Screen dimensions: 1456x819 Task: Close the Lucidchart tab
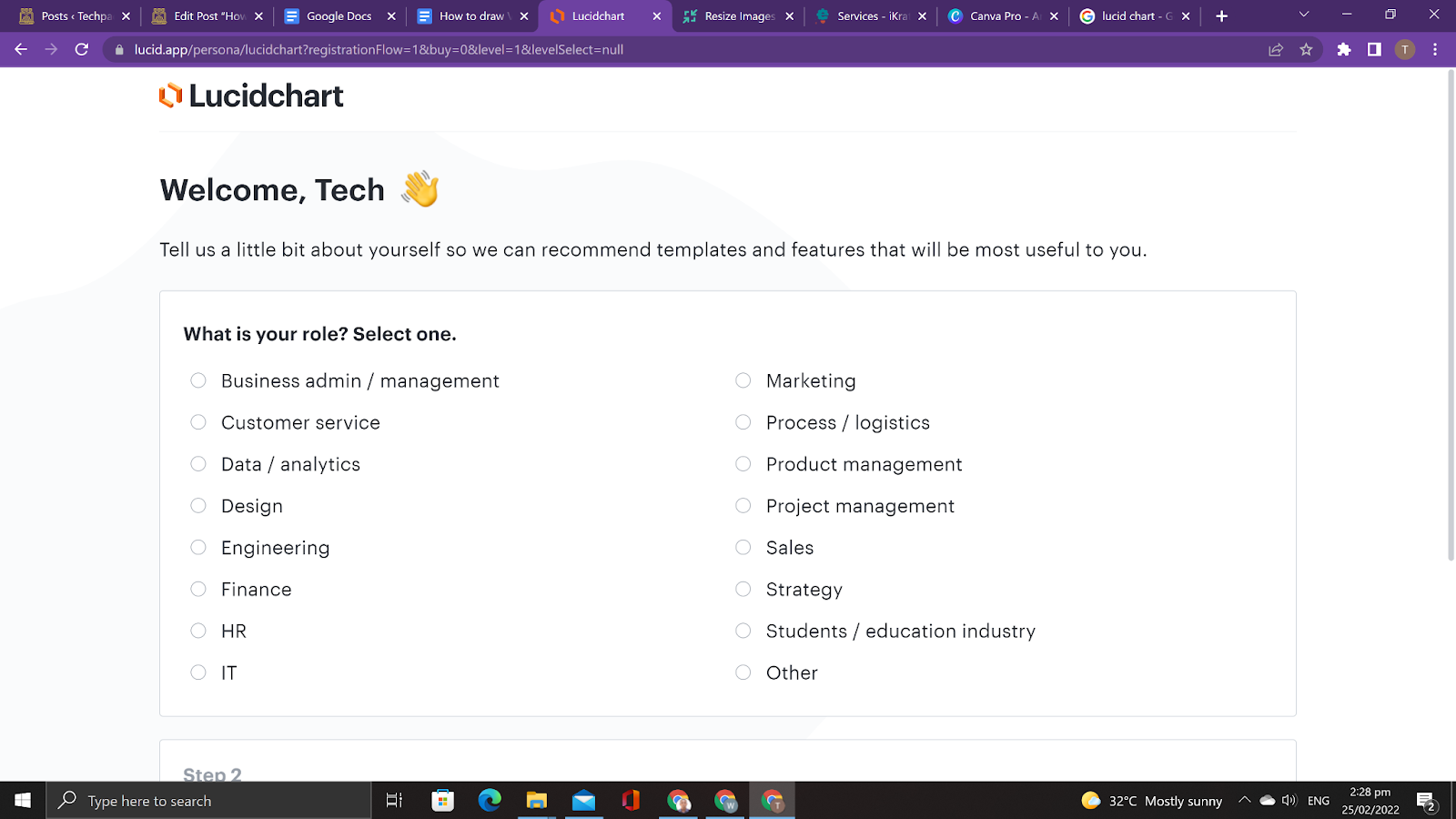tap(657, 15)
